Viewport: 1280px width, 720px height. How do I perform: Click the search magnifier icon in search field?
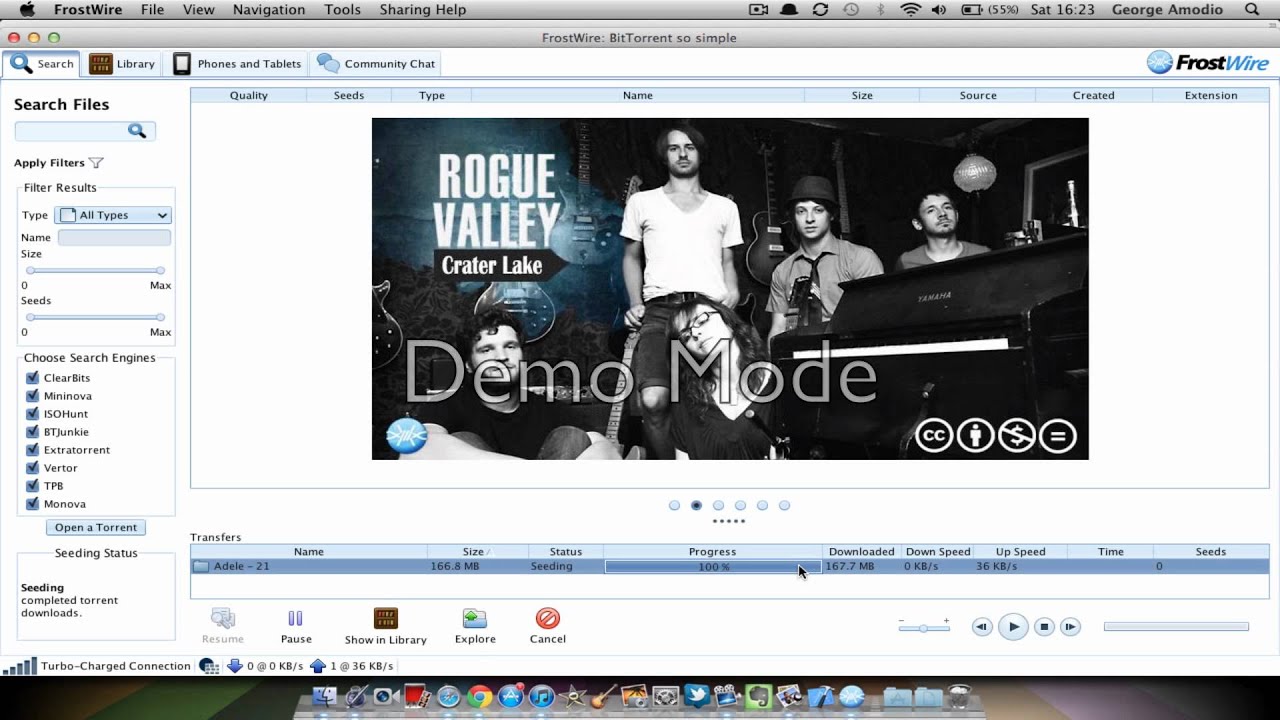pos(137,131)
